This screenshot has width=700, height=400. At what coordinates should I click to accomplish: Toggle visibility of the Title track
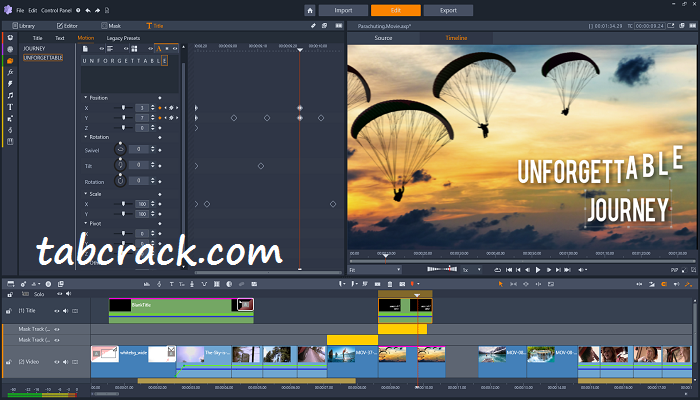(x=57, y=311)
